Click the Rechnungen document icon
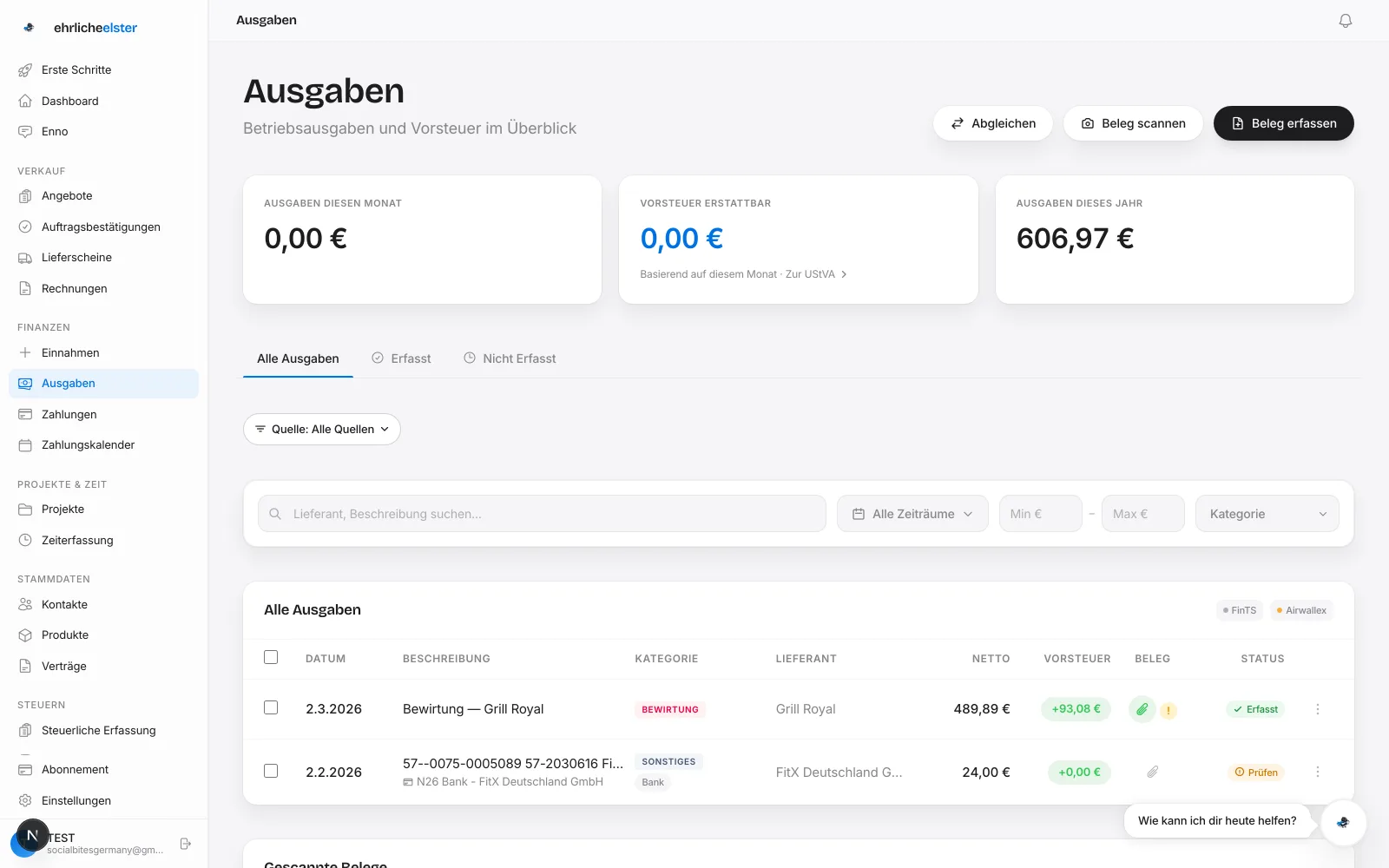 [25, 288]
